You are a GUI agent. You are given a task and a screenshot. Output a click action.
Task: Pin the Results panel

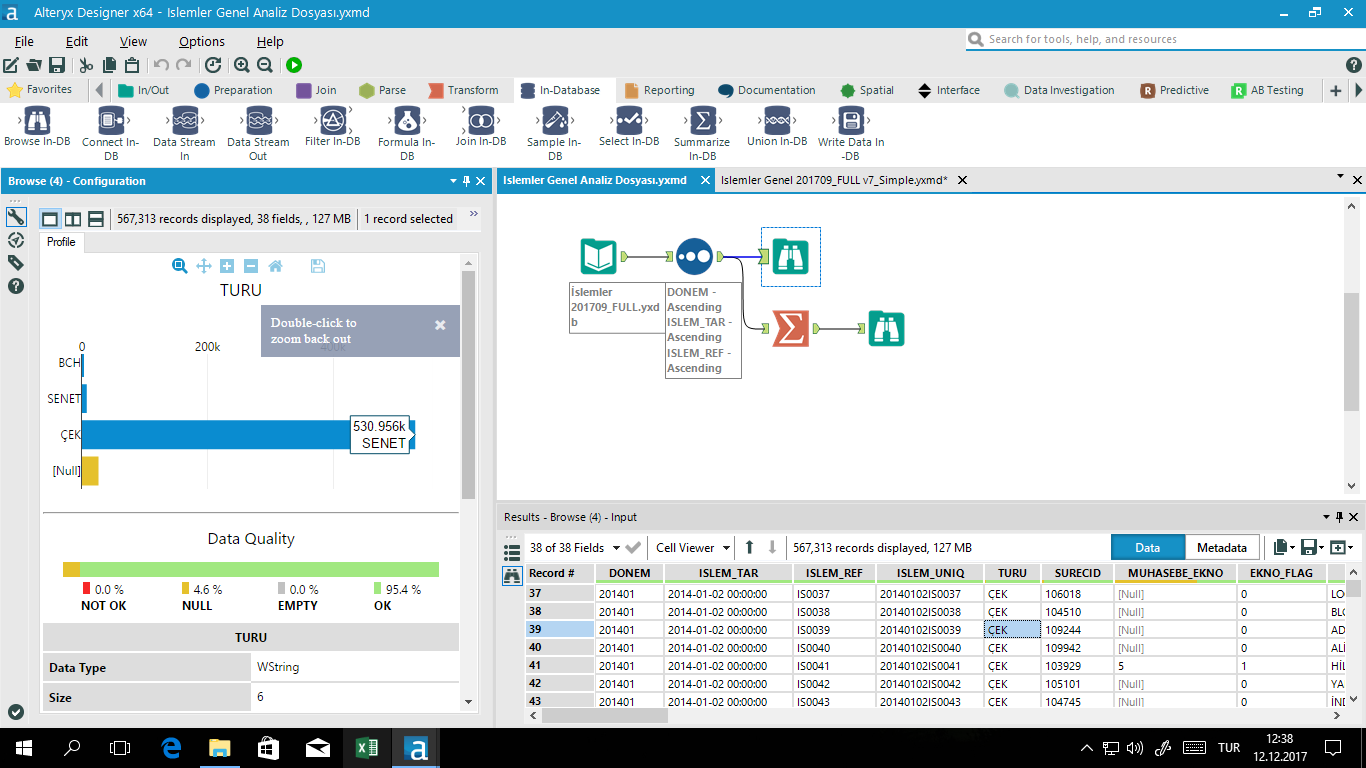click(x=1338, y=517)
